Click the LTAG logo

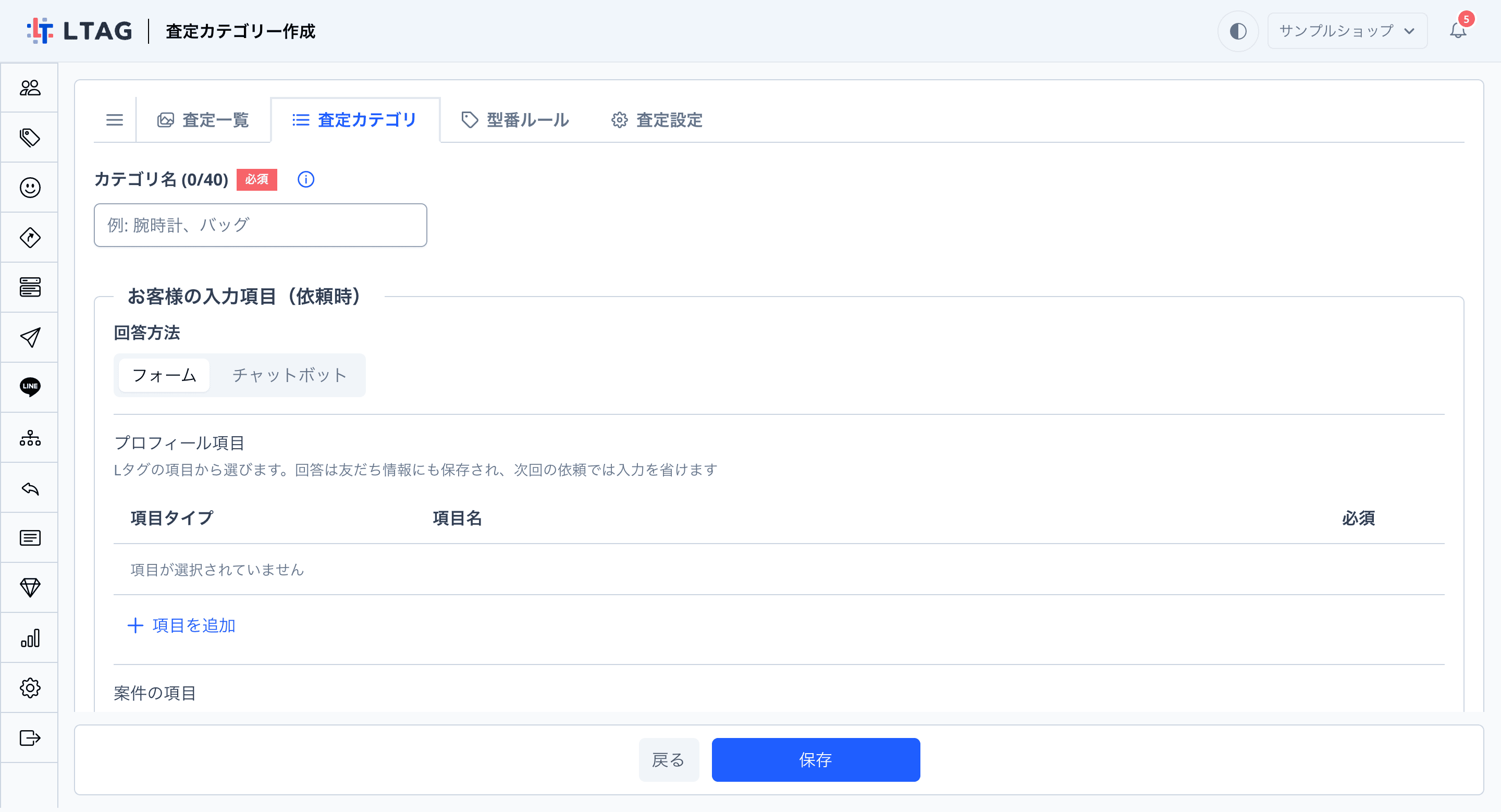(79, 31)
